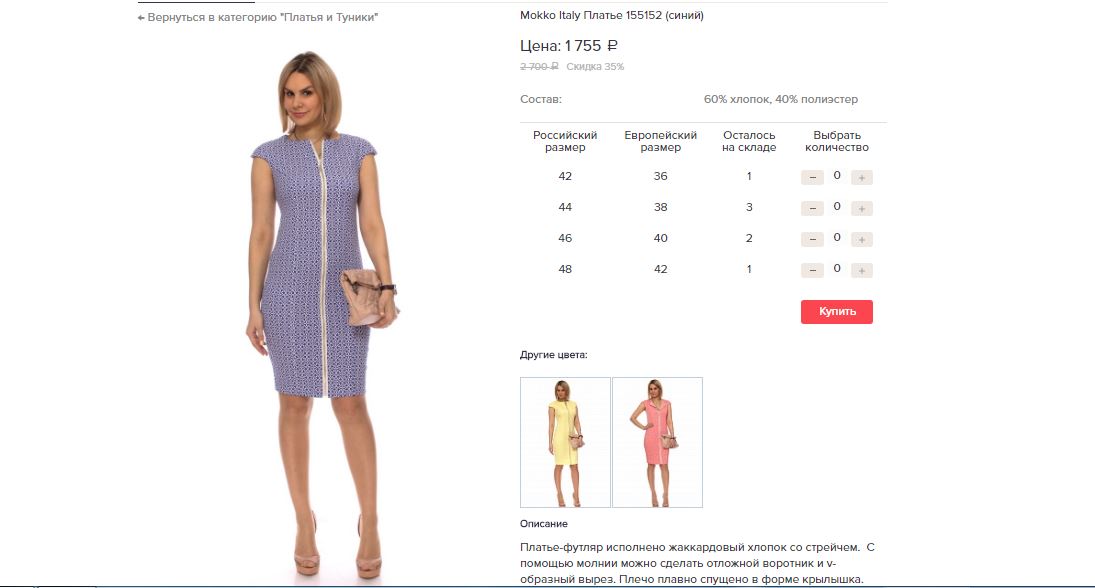The width and height of the screenshot is (1095, 588).
Task: View the pink dress color variant
Action: [657, 442]
